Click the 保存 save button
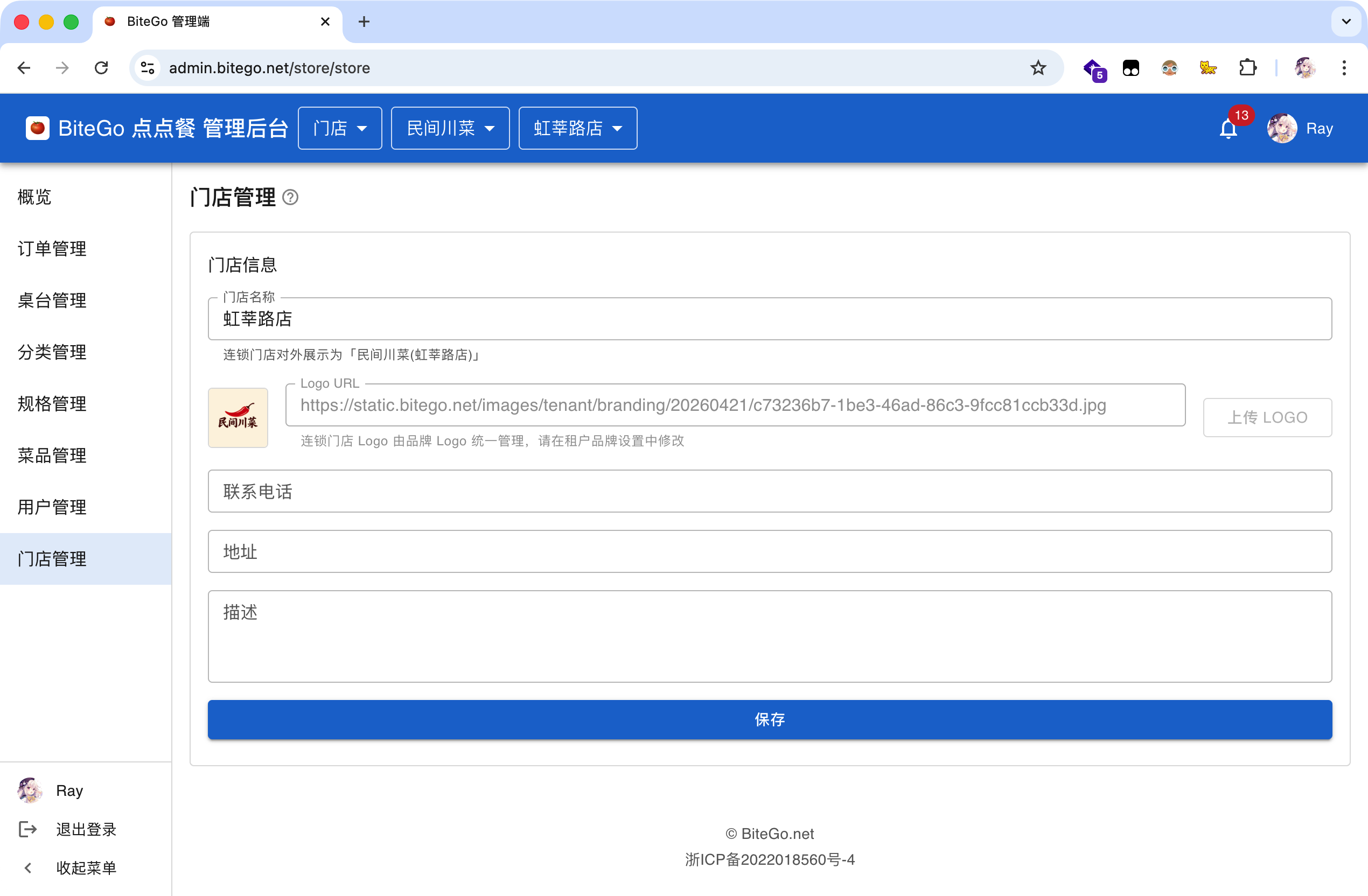Viewport: 1368px width, 896px height. 770,719
